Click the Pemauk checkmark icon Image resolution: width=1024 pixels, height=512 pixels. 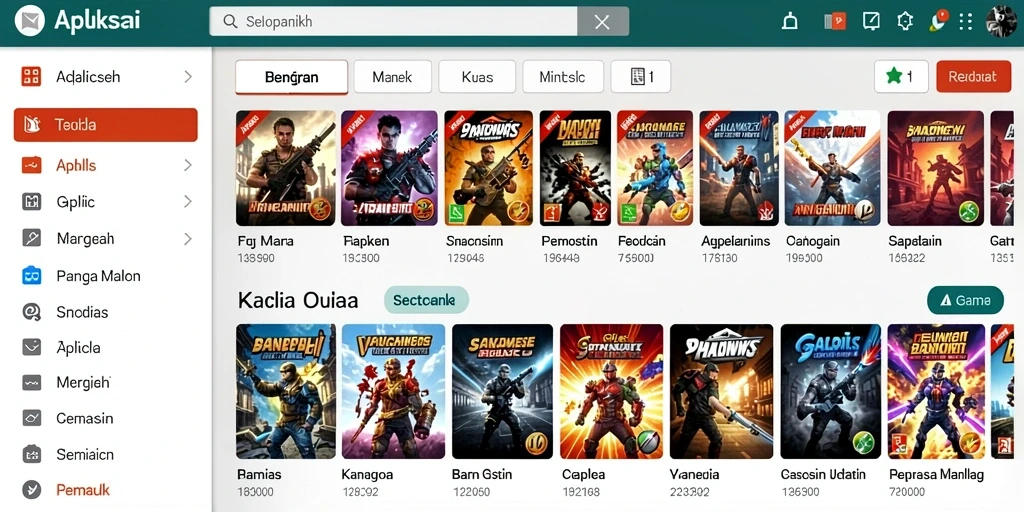31,489
